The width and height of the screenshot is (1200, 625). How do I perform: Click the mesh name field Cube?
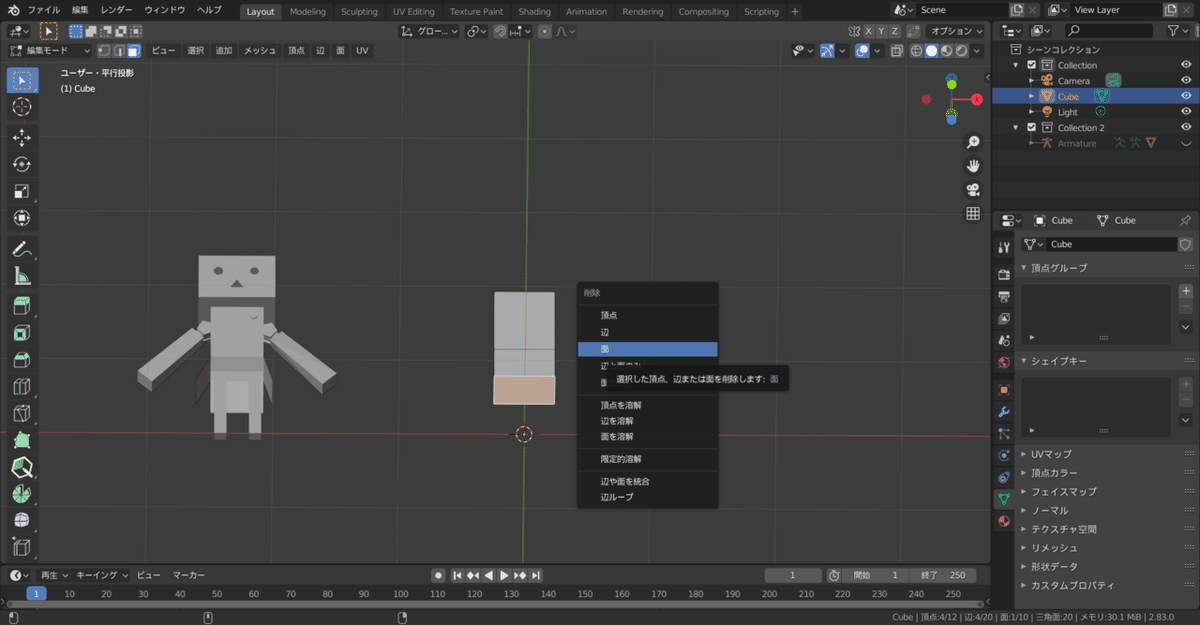coord(1112,244)
